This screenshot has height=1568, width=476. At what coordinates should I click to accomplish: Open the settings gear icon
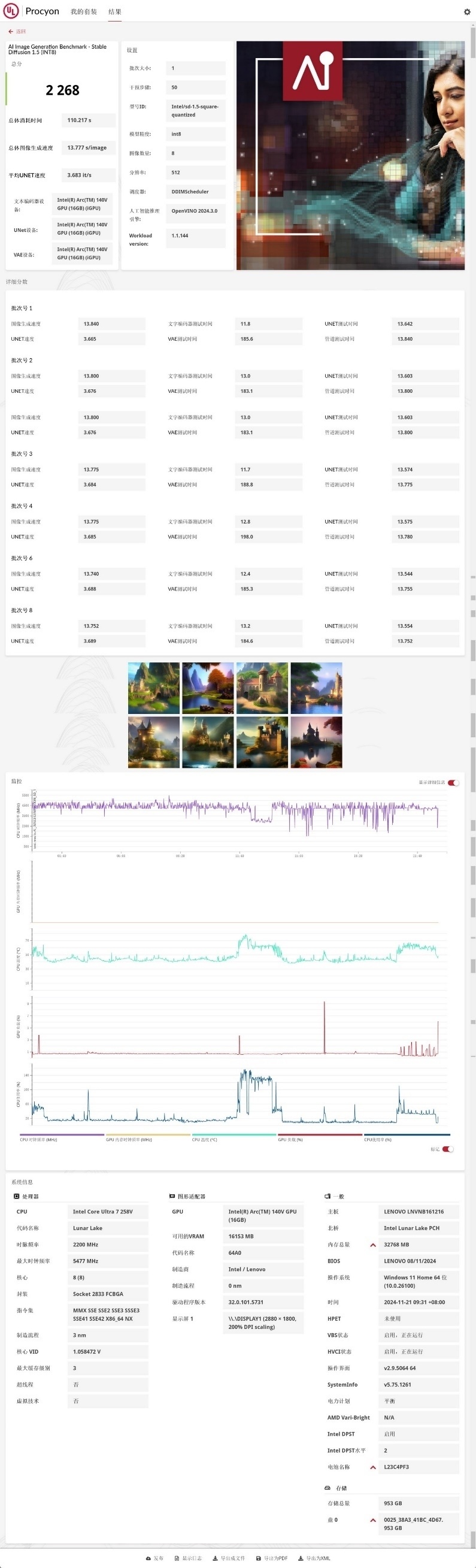pyautogui.click(x=467, y=11)
